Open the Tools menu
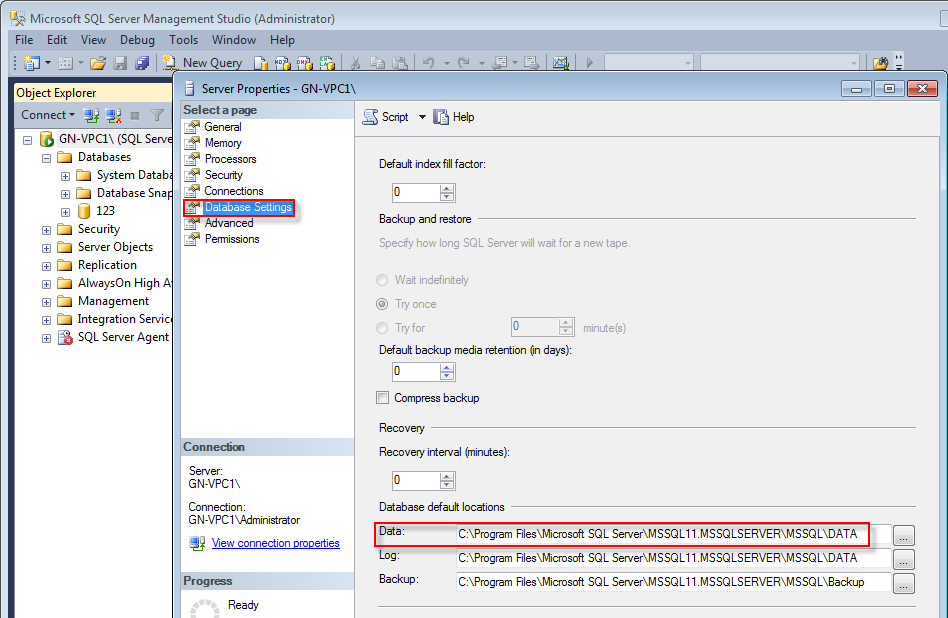 [x=183, y=40]
